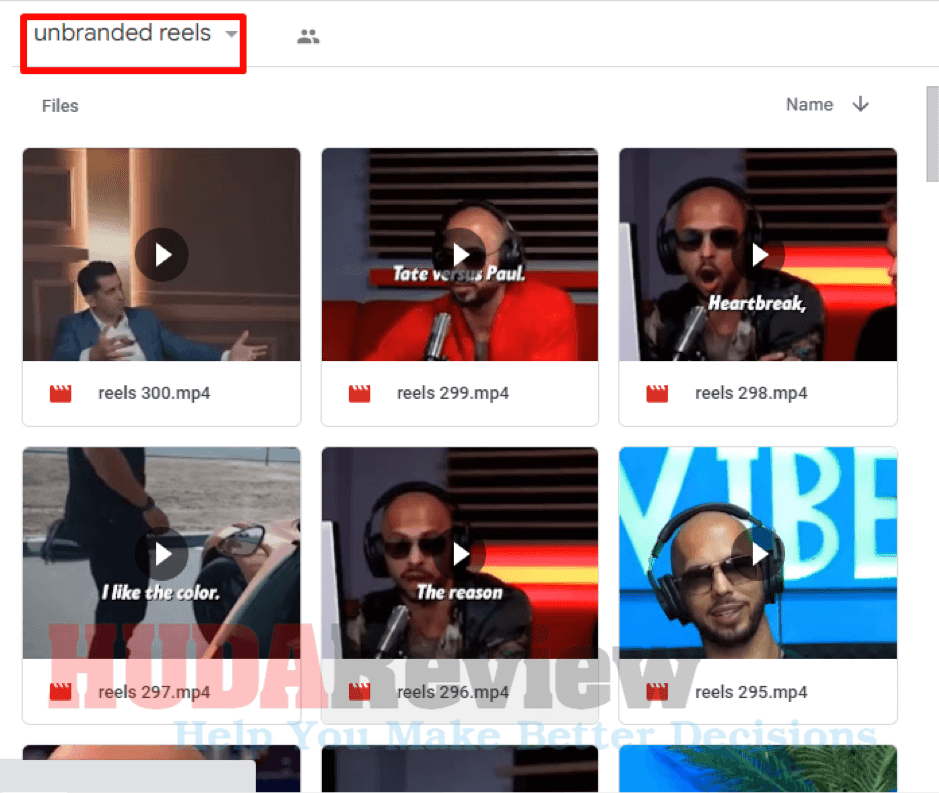Image resolution: width=939 pixels, height=793 pixels.
Task: Click the video file icon for reels 297.mp4
Action: click(x=60, y=692)
